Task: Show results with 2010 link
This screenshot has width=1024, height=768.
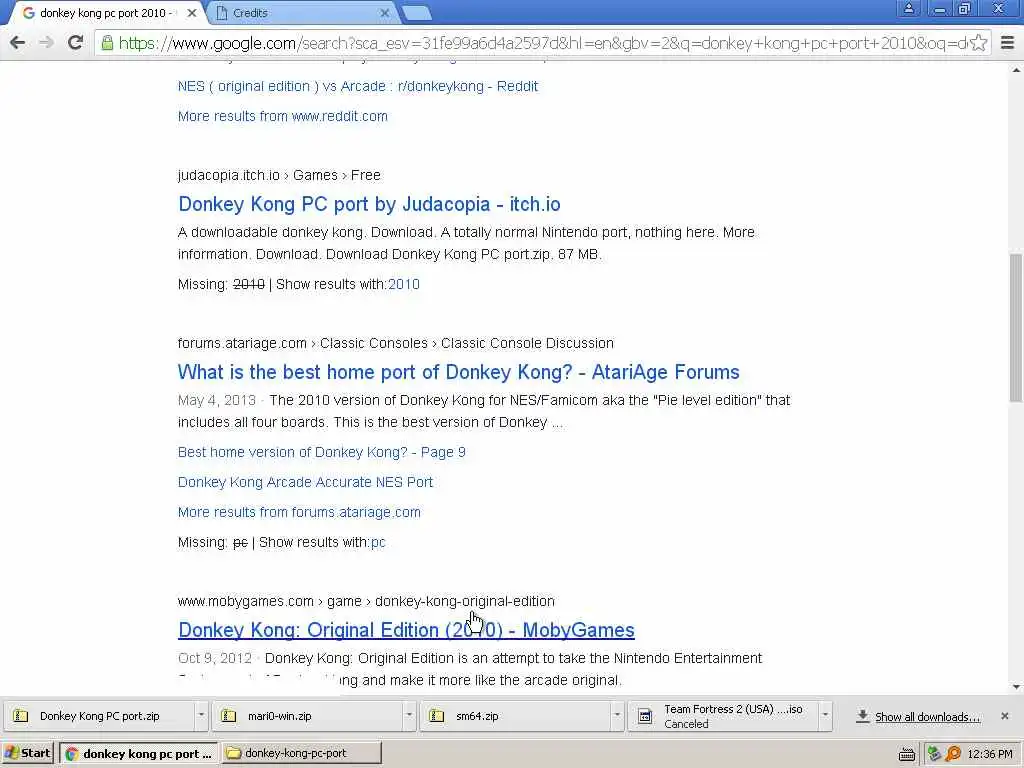Action: pos(404,284)
